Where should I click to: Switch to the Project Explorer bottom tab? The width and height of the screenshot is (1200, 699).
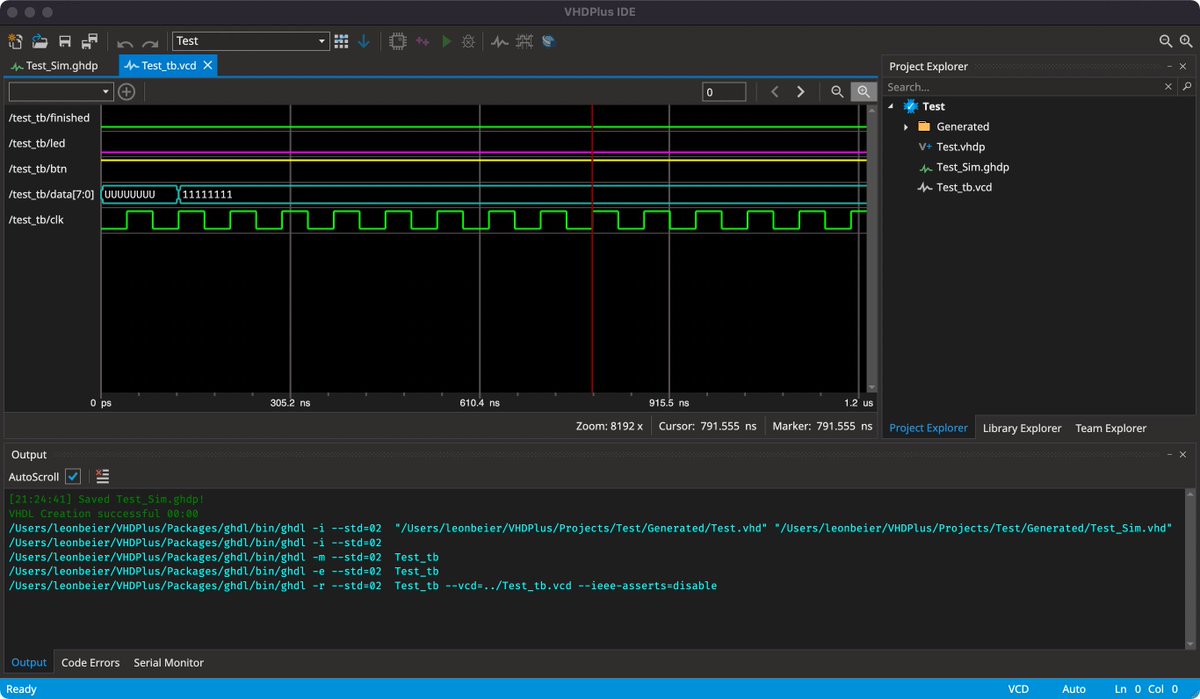click(x=928, y=428)
